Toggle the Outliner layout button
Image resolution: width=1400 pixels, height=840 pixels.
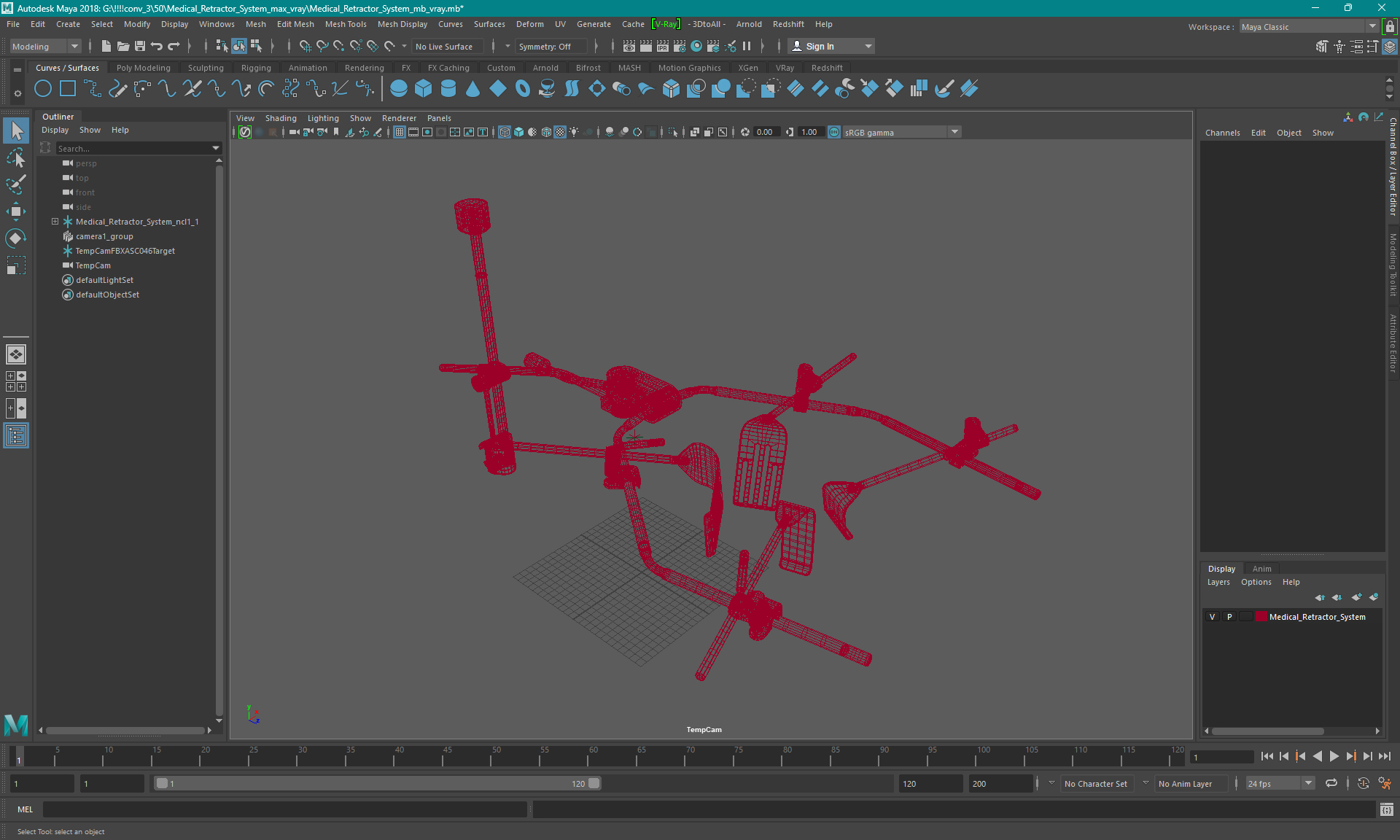click(x=16, y=435)
